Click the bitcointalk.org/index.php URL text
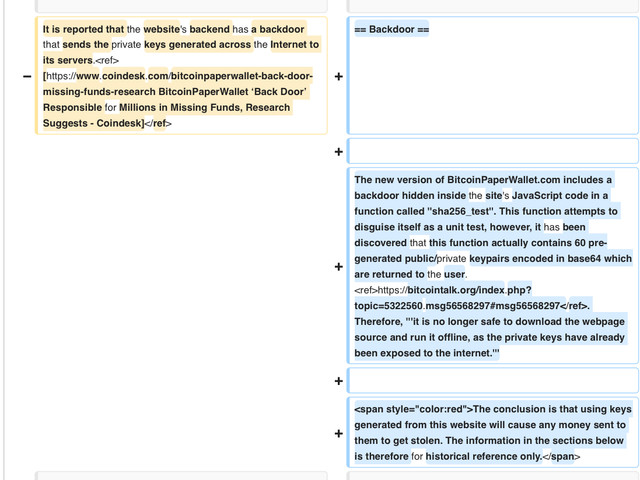Viewport: 640px width, 480px height. [455, 290]
